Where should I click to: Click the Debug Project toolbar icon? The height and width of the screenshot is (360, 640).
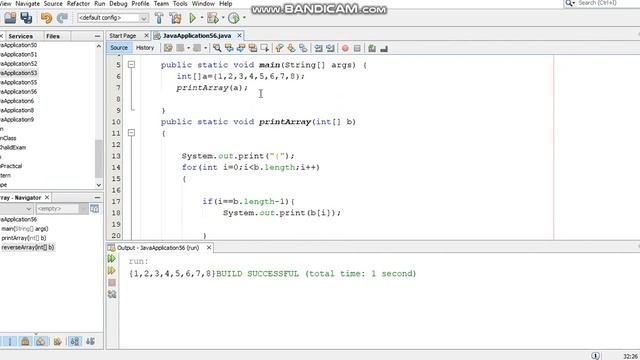coord(212,18)
